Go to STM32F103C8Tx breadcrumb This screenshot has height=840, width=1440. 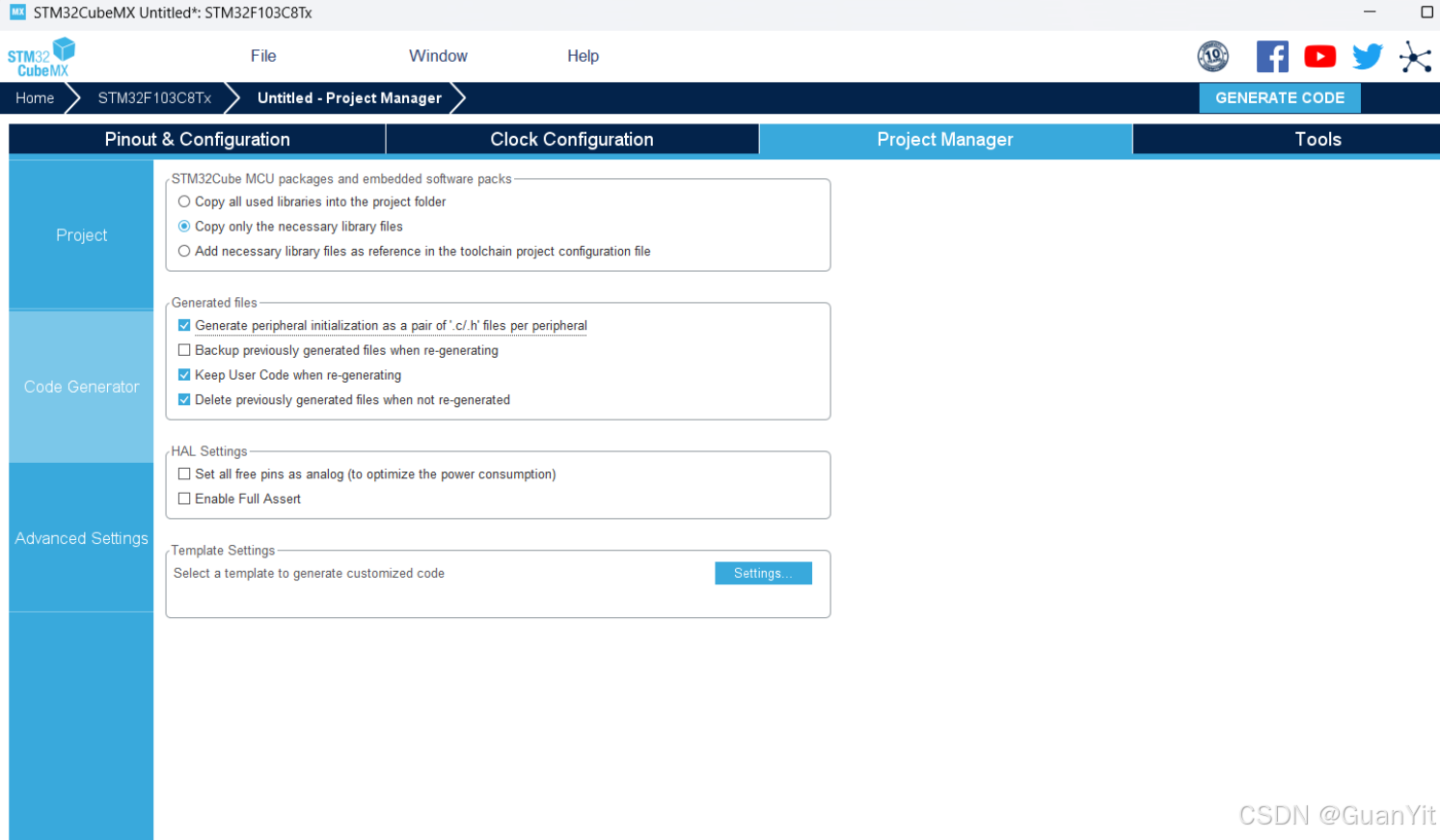pyautogui.click(x=154, y=98)
